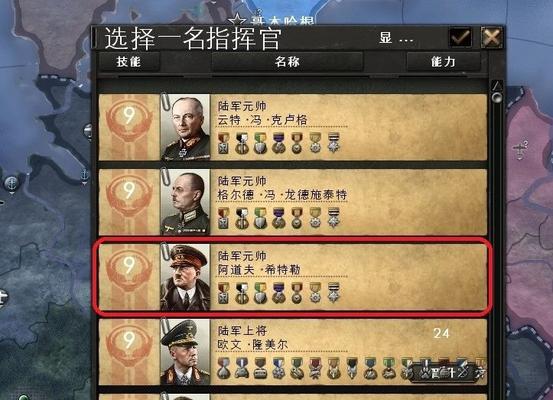Image resolution: width=553 pixels, height=400 pixels.
Task: Open the 显... display filter option
Action: click(x=396, y=38)
